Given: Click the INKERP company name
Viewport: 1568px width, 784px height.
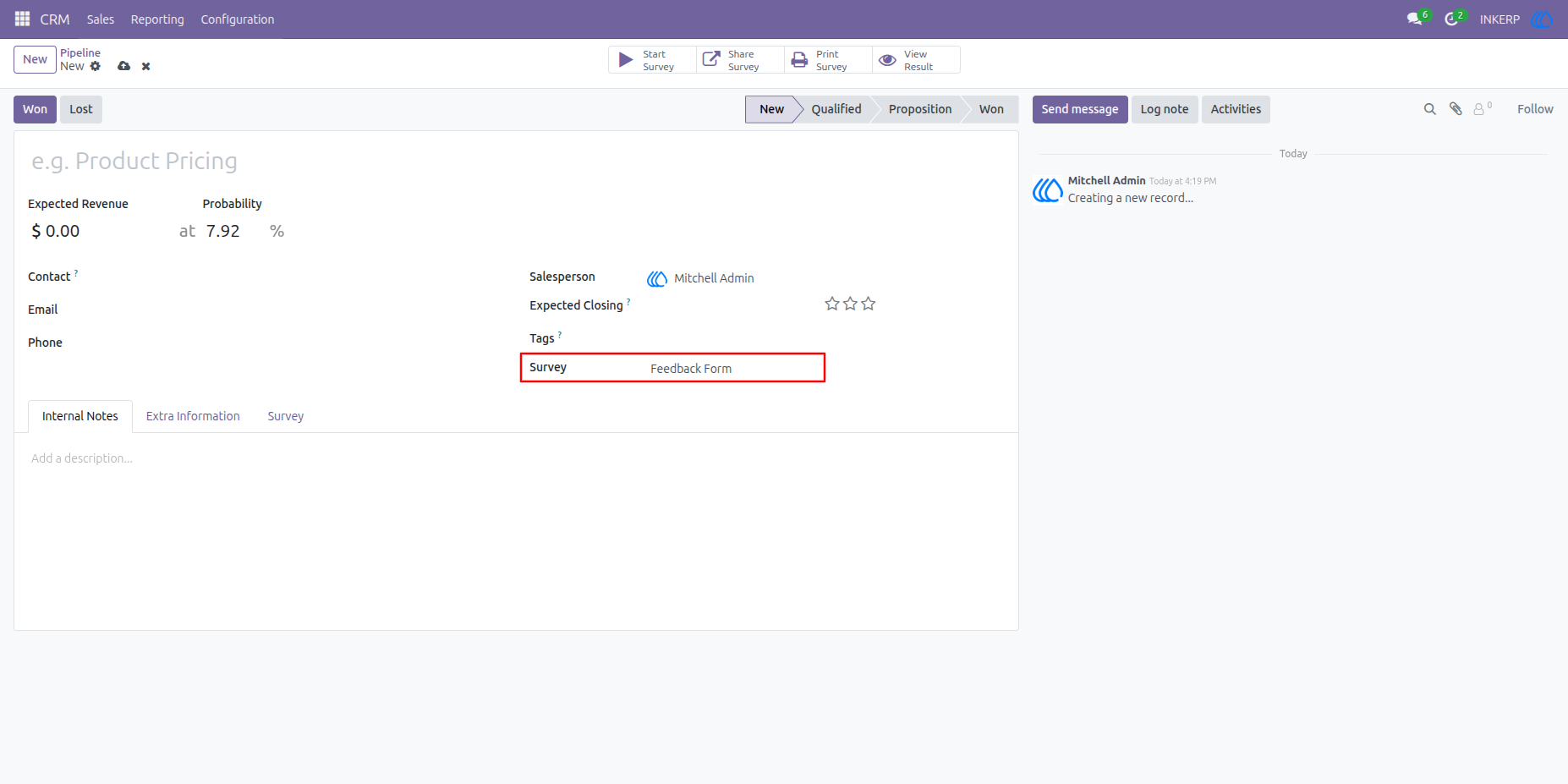Looking at the screenshot, I should [x=1499, y=19].
